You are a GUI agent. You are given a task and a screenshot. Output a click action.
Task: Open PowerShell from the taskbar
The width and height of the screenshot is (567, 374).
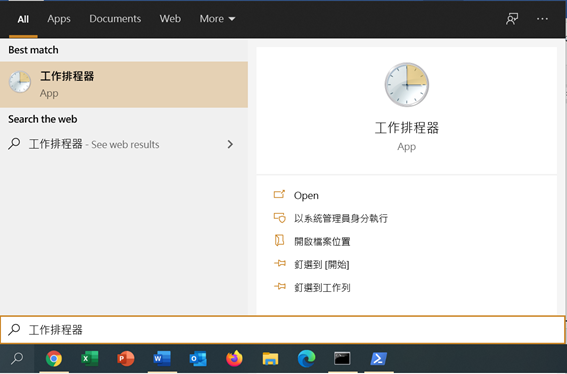tap(378, 359)
